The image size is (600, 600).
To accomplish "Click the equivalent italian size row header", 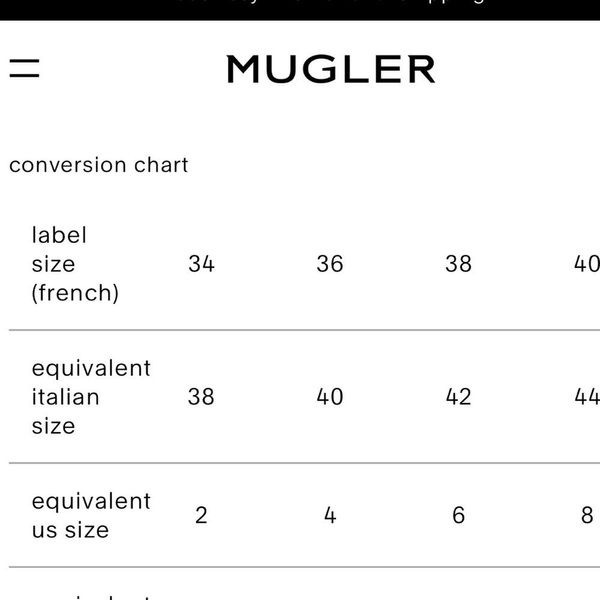I will (91, 397).
